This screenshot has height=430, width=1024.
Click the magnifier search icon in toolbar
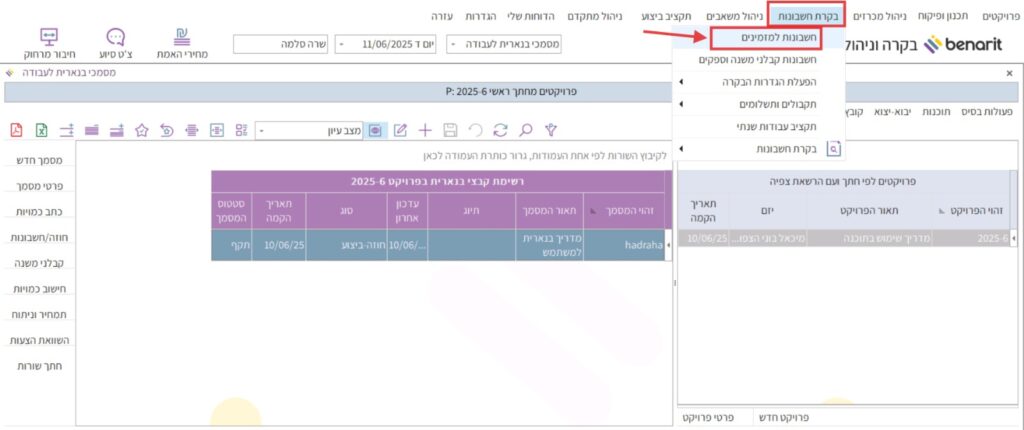(x=525, y=130)
